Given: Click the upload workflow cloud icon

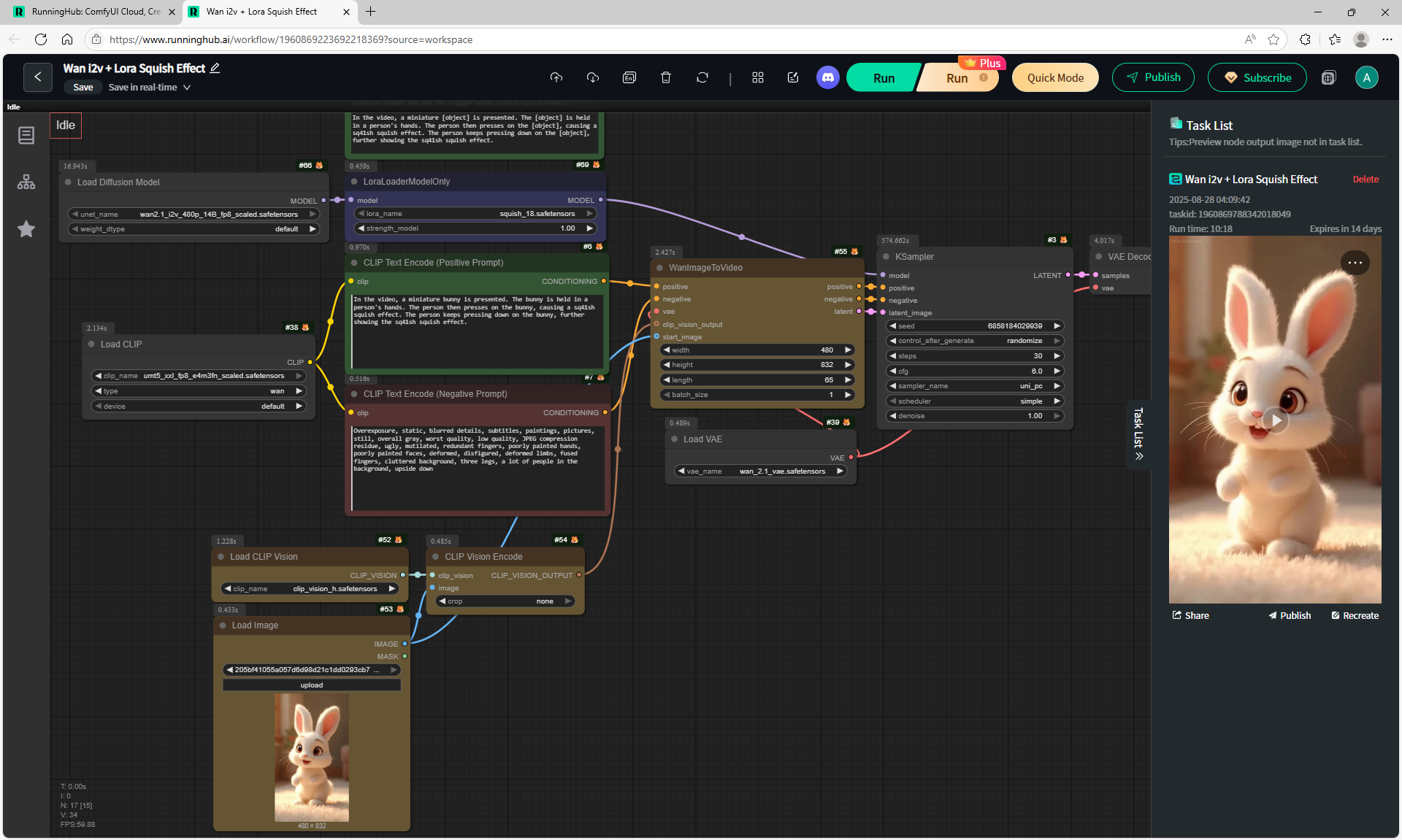Looking at the screenshot, I should tap(556, 77).
